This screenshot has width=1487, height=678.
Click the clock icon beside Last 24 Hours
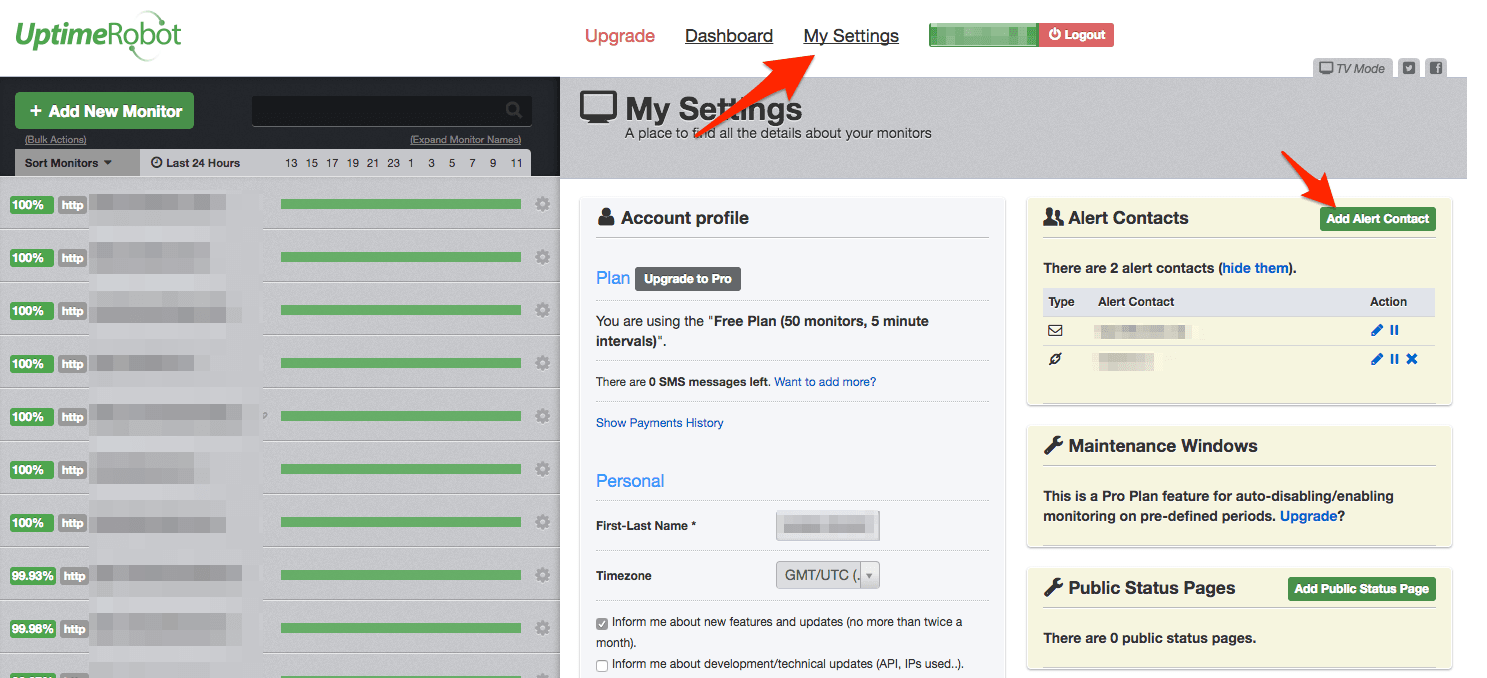click(x=156, y=162)
